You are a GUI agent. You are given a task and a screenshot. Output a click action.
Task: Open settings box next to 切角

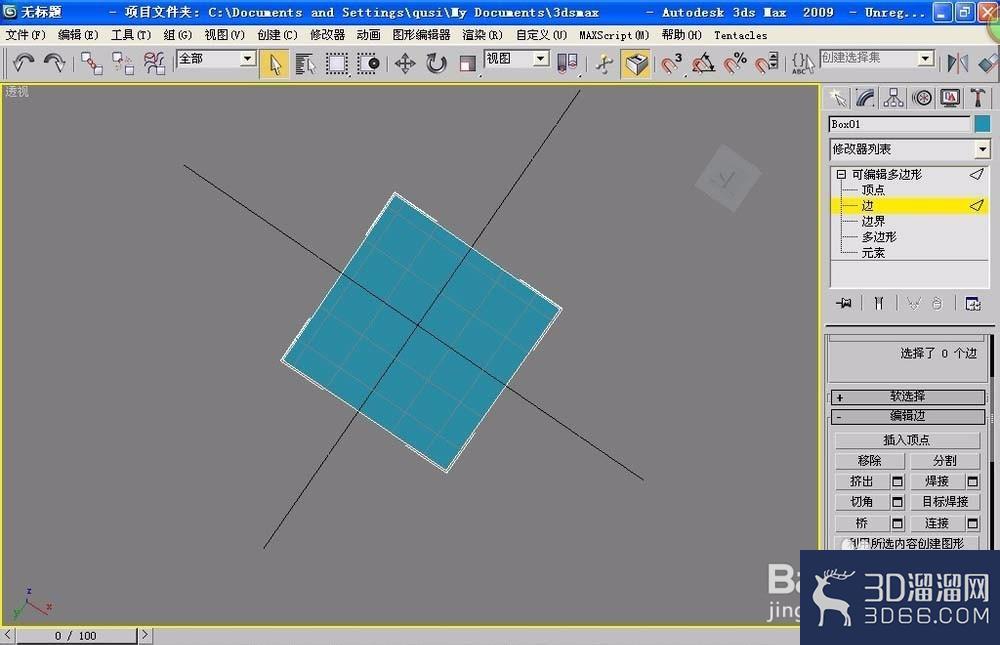[897, 502]
